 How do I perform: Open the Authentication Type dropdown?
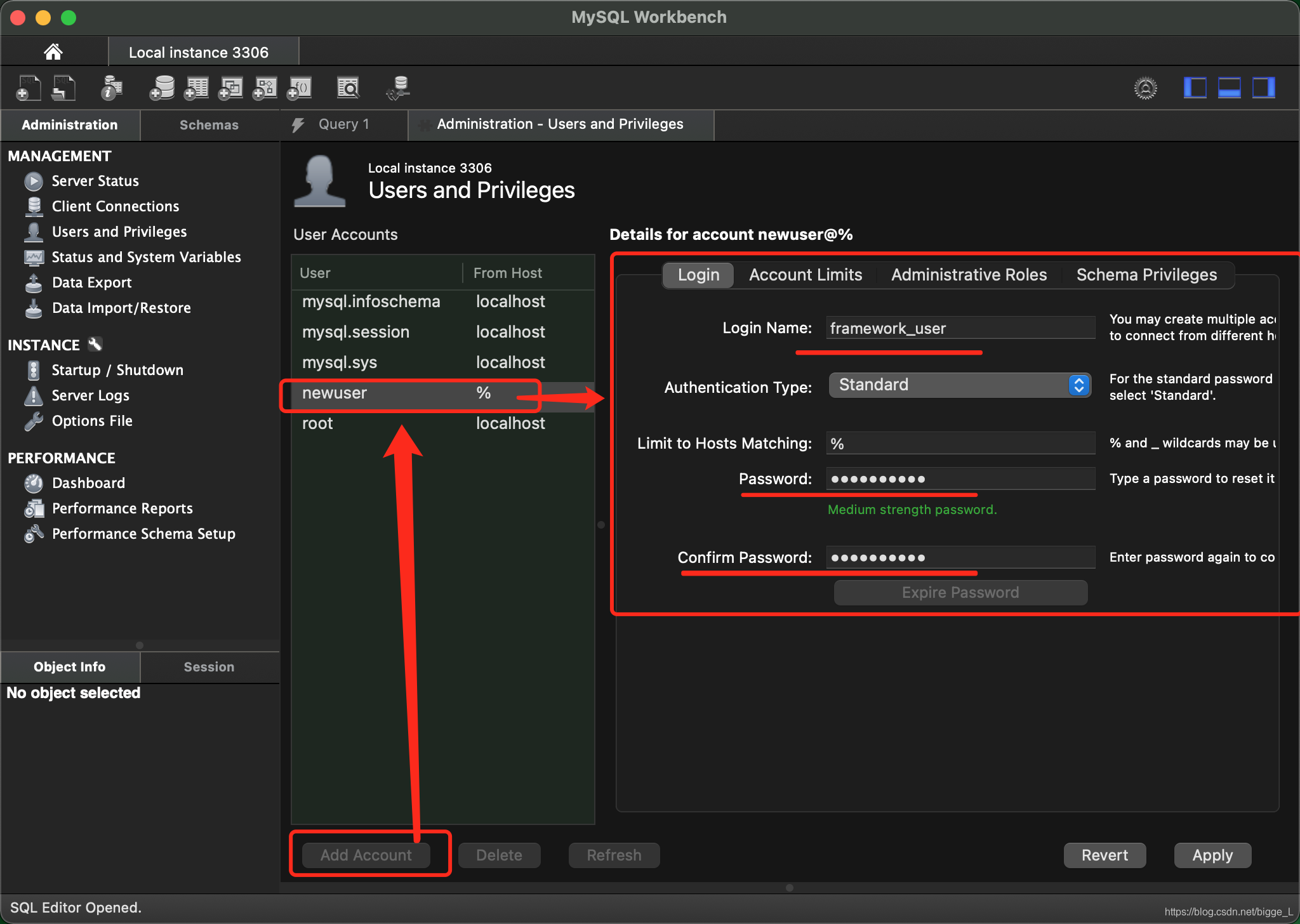[x=960, y=385]
